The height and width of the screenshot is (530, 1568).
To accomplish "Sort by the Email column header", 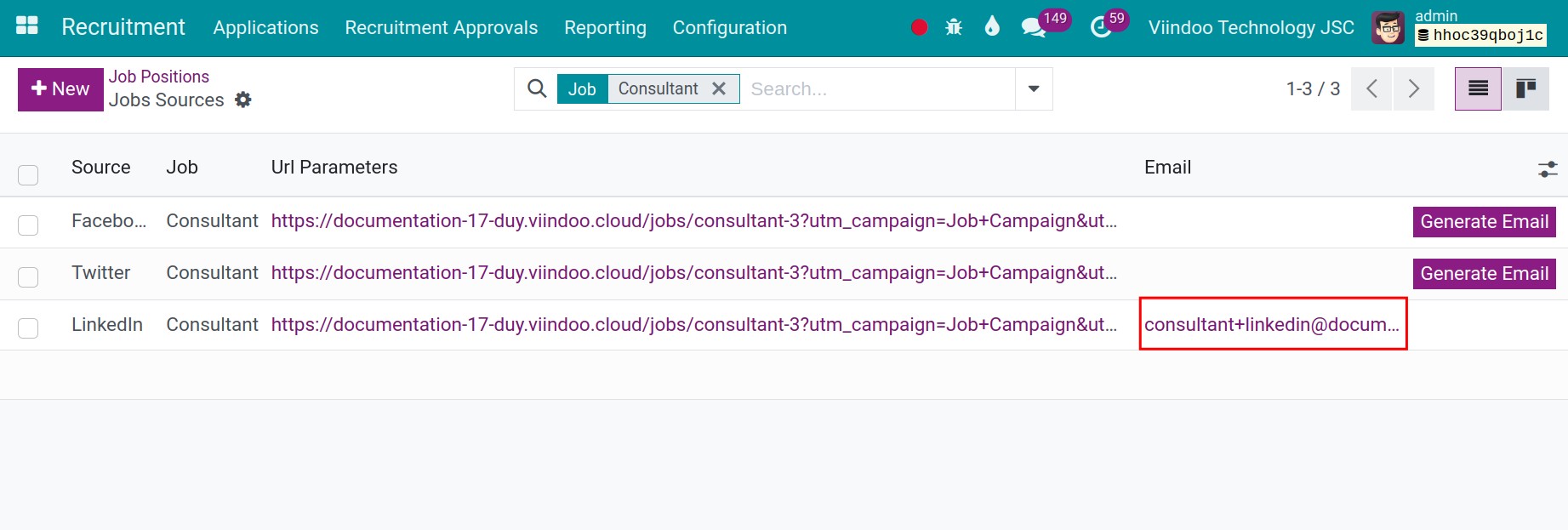I will 1167,168.
